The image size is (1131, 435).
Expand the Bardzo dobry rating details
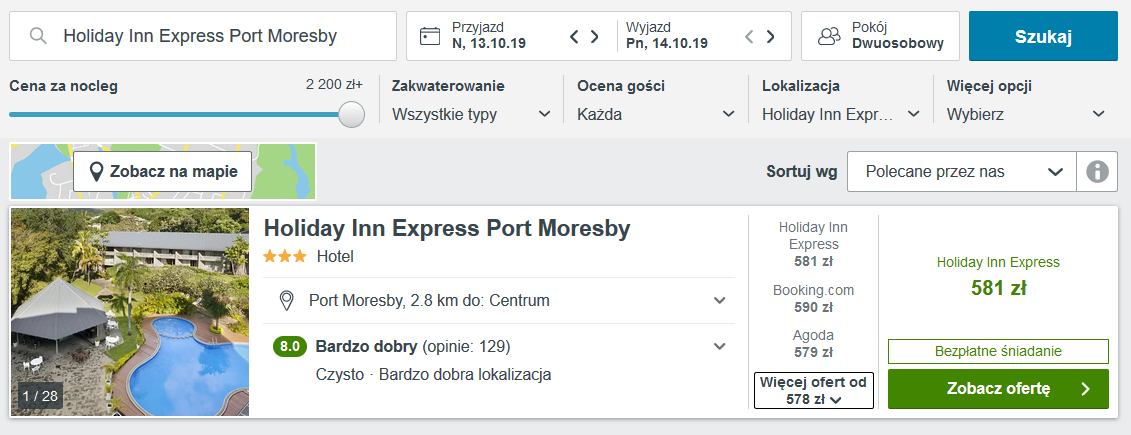(719, 347)
